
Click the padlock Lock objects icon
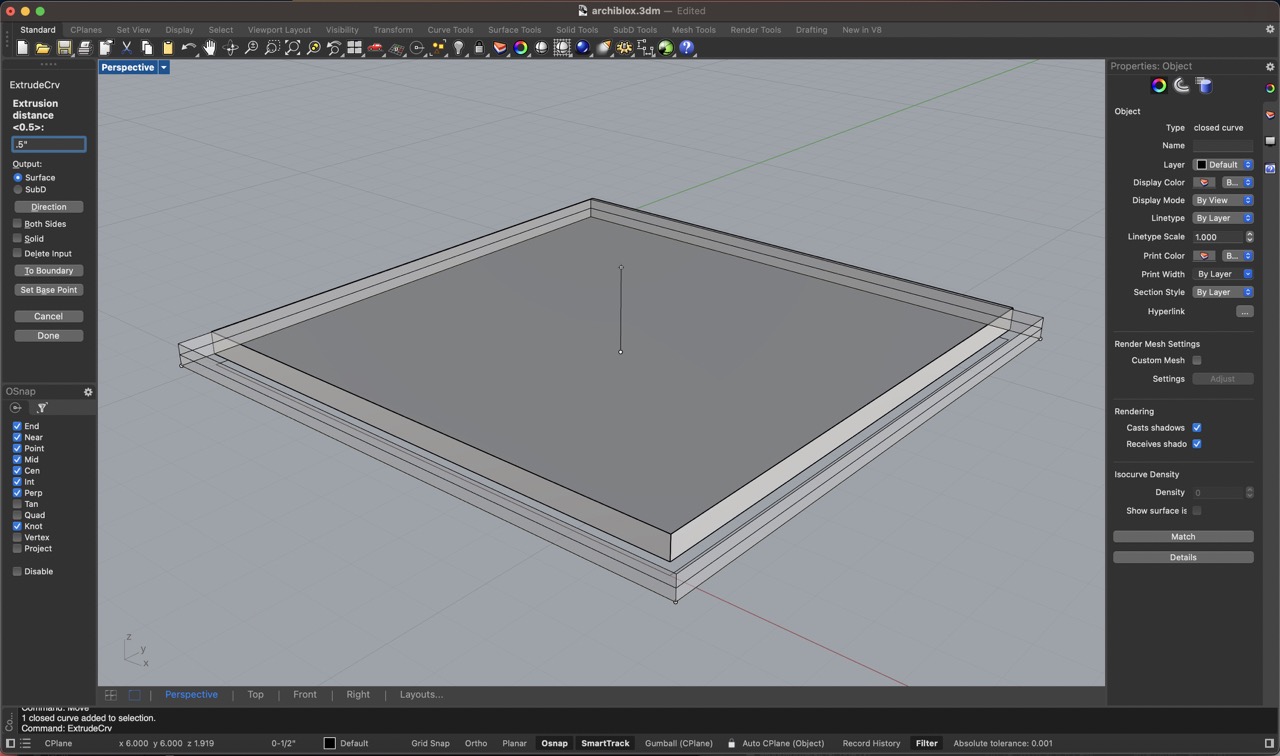click(x=479, y=48)
